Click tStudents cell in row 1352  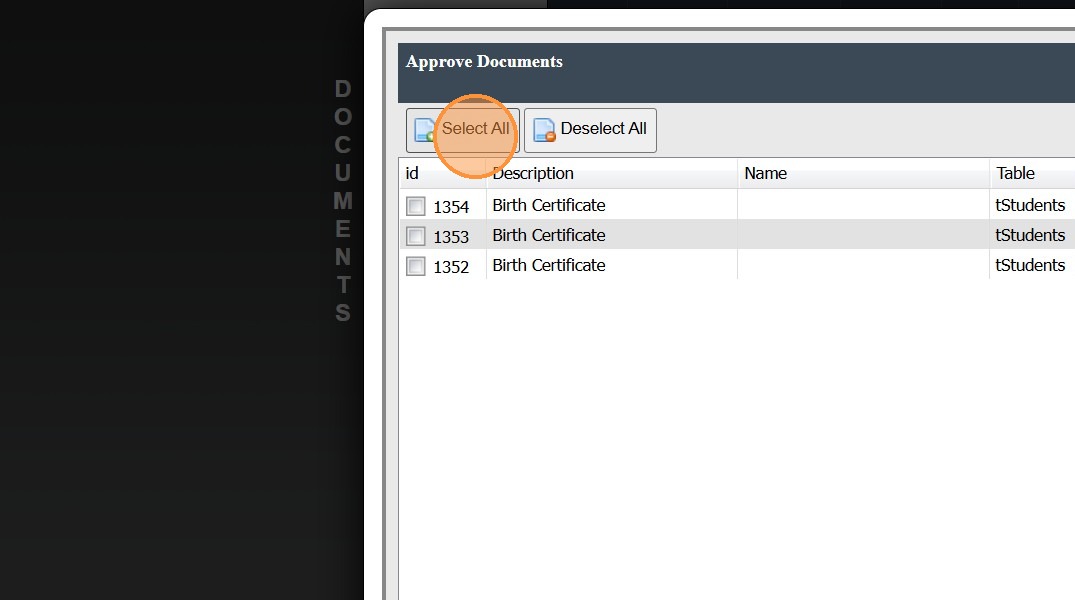[1030, 265]
